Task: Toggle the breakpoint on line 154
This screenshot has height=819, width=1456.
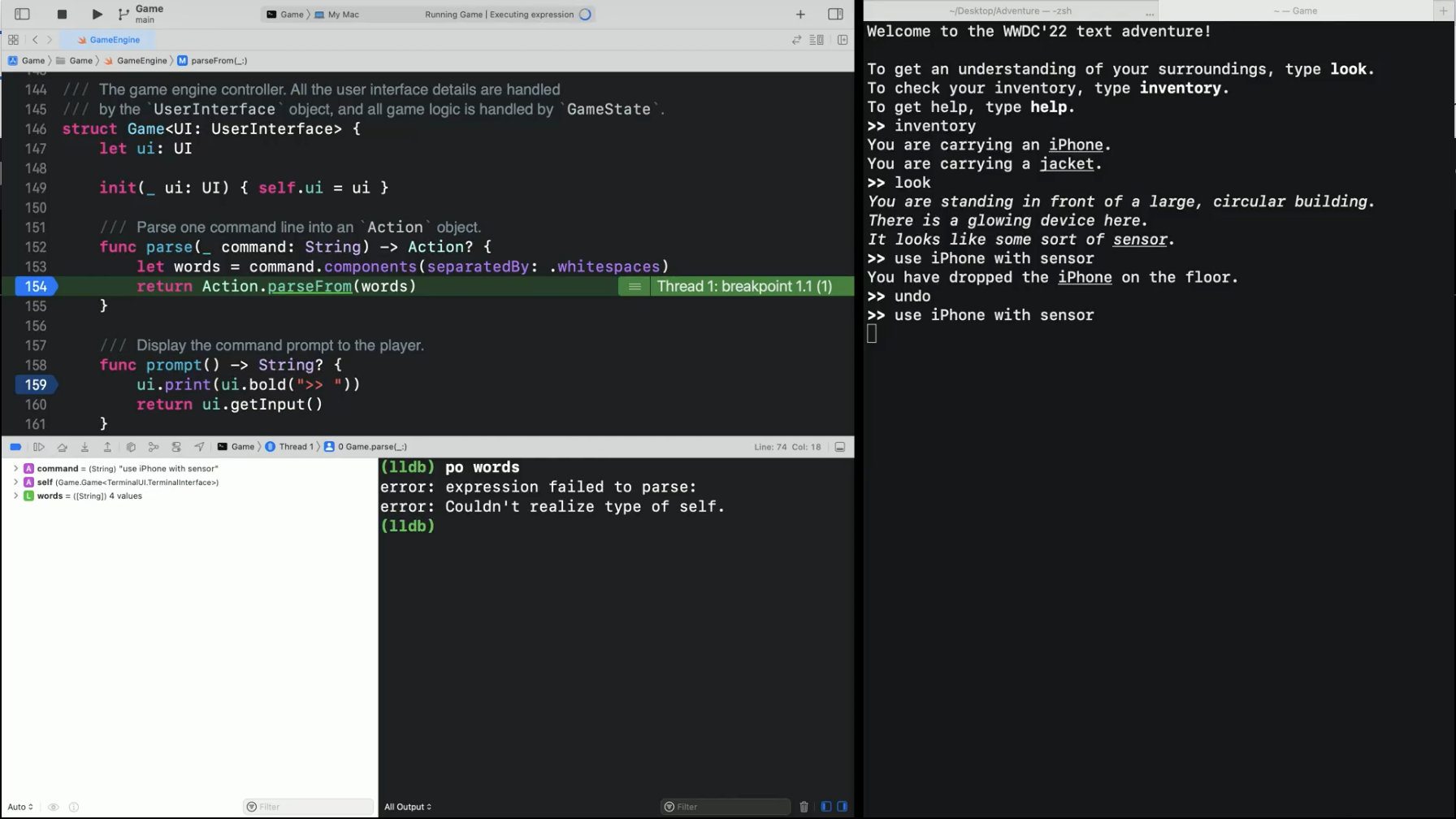Action: pos(36,286)
